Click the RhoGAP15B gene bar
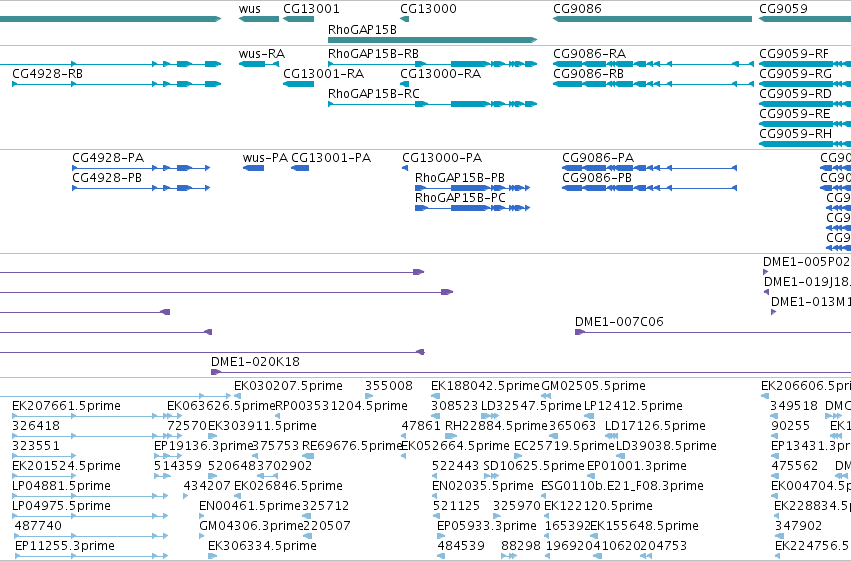 [433, 40]
